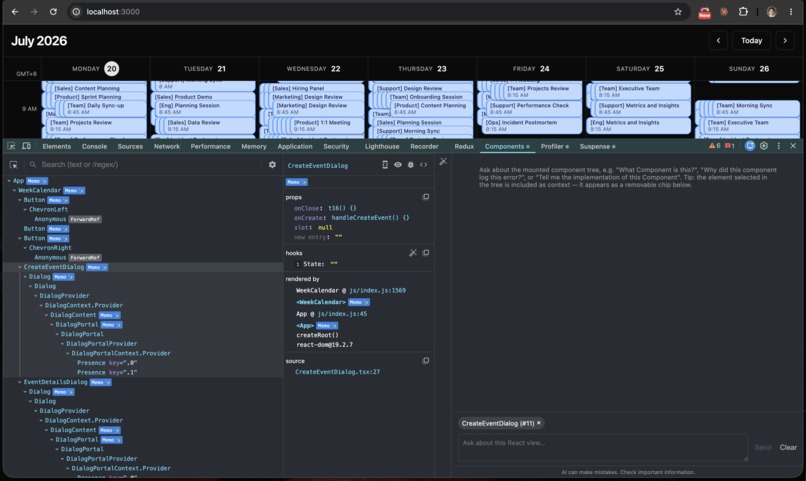
Task: Open the CreateEventDialog.tsx:27 source link
Action: pos(337,372)
